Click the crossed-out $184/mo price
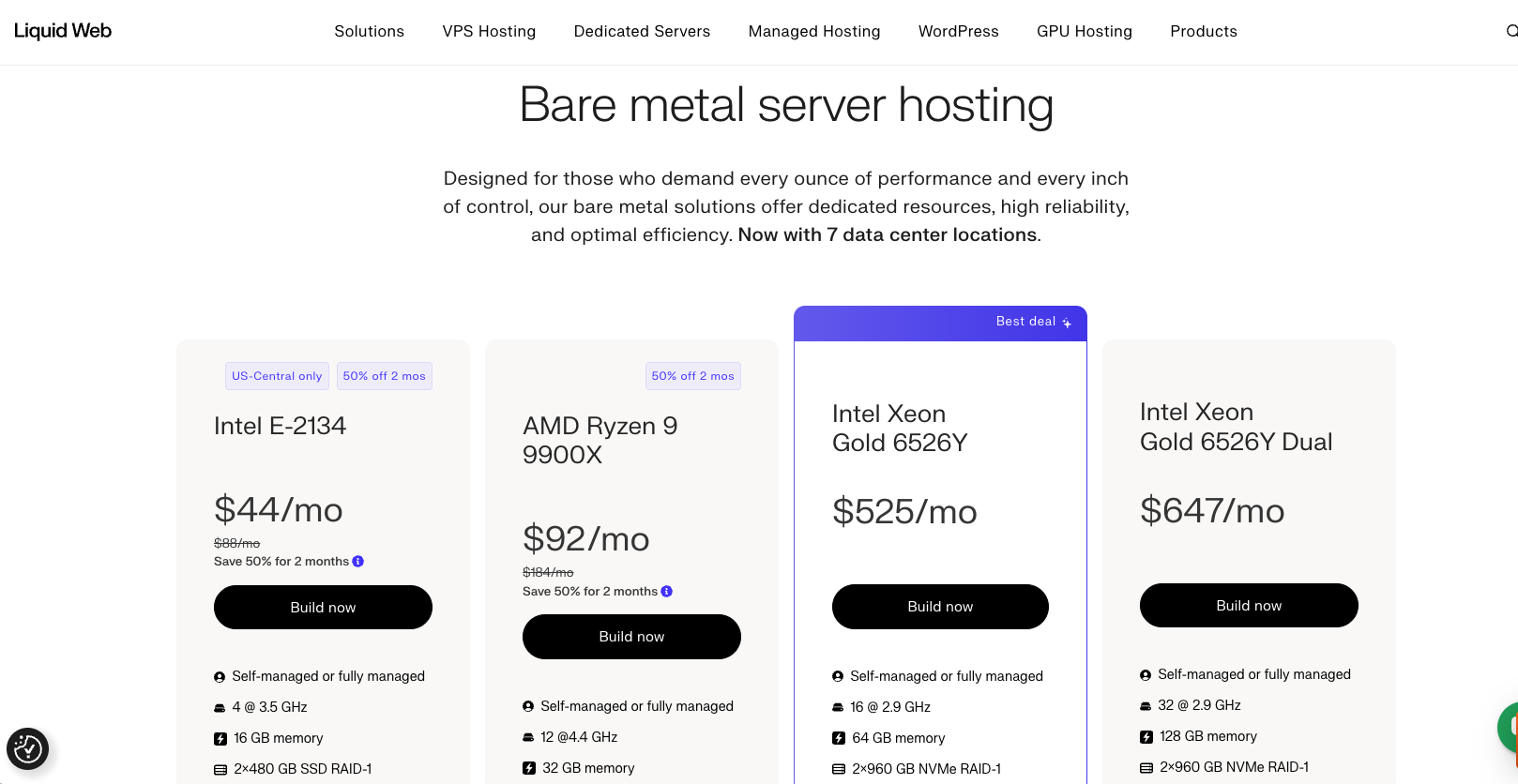 [548, 572]
